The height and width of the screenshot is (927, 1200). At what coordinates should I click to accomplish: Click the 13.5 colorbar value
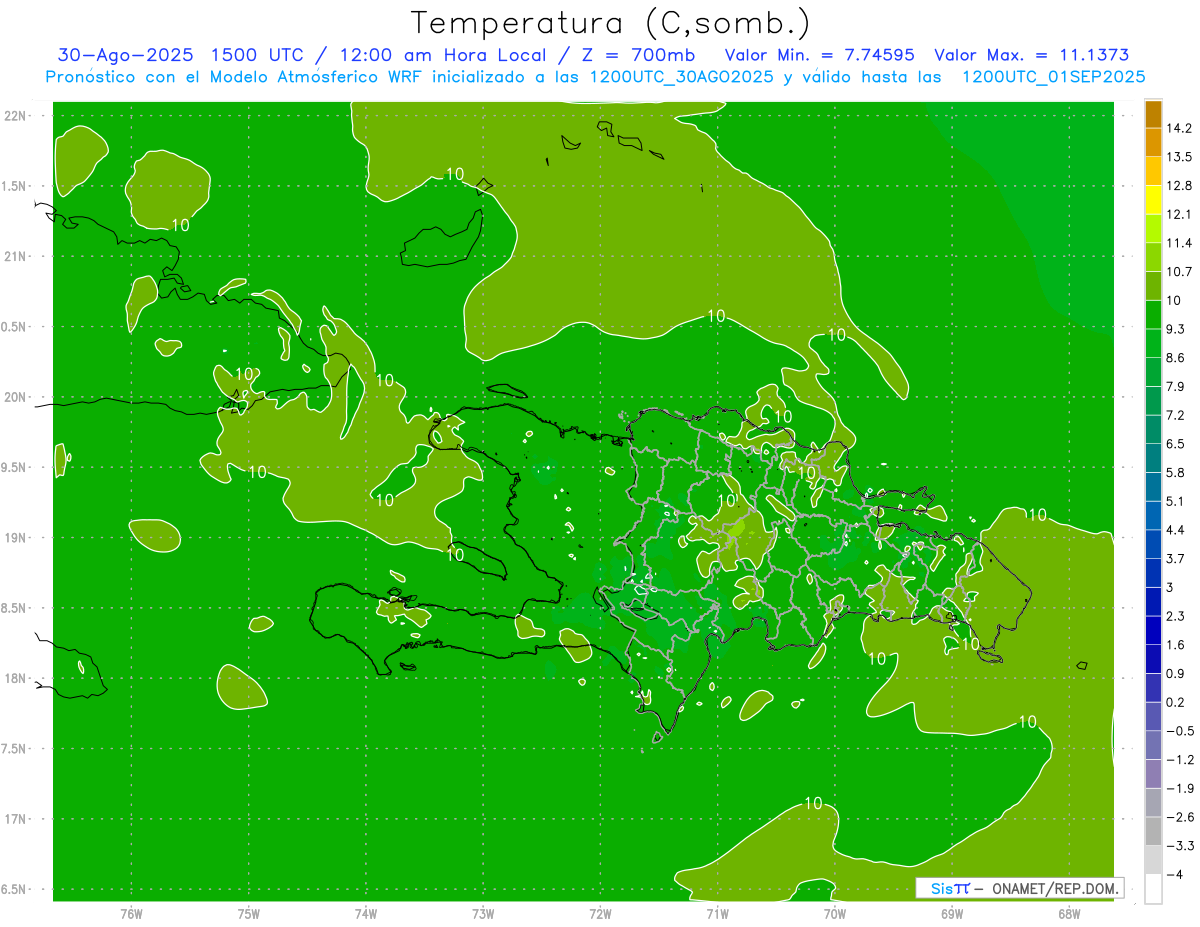pyautogui.click(x=1178, y=157)
